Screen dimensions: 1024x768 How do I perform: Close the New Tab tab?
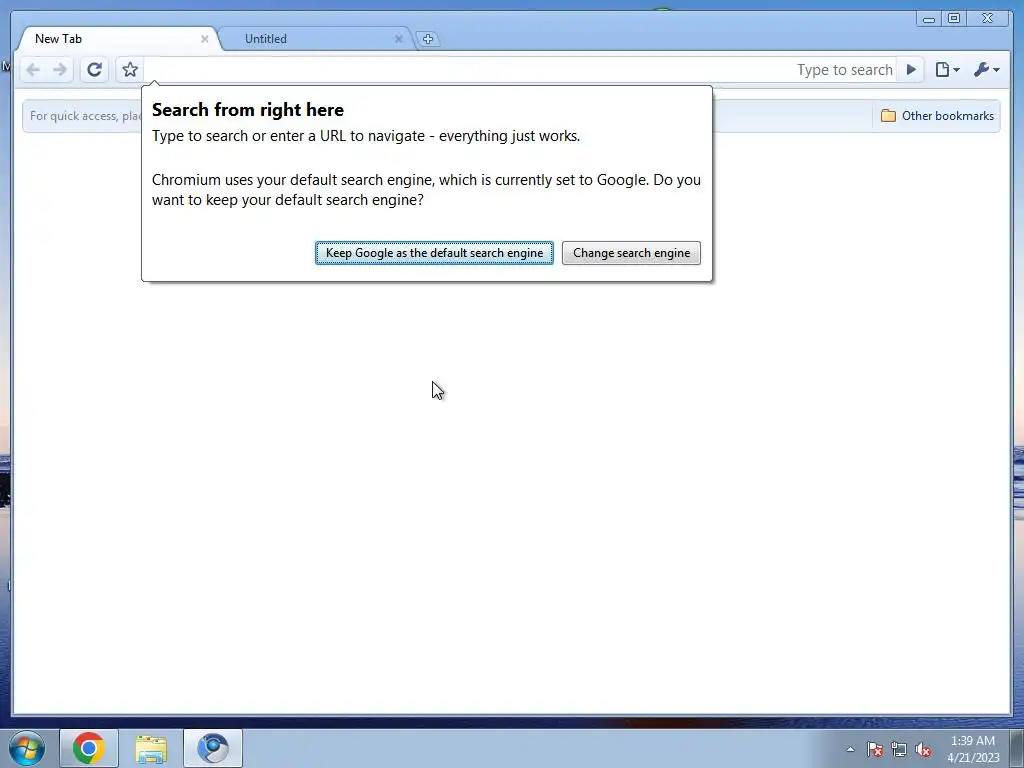point(204,39)
